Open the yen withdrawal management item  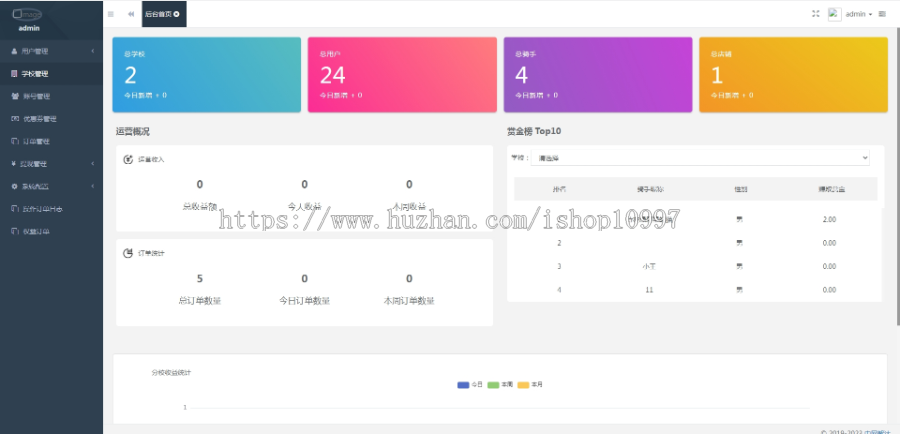pos(51,164)
